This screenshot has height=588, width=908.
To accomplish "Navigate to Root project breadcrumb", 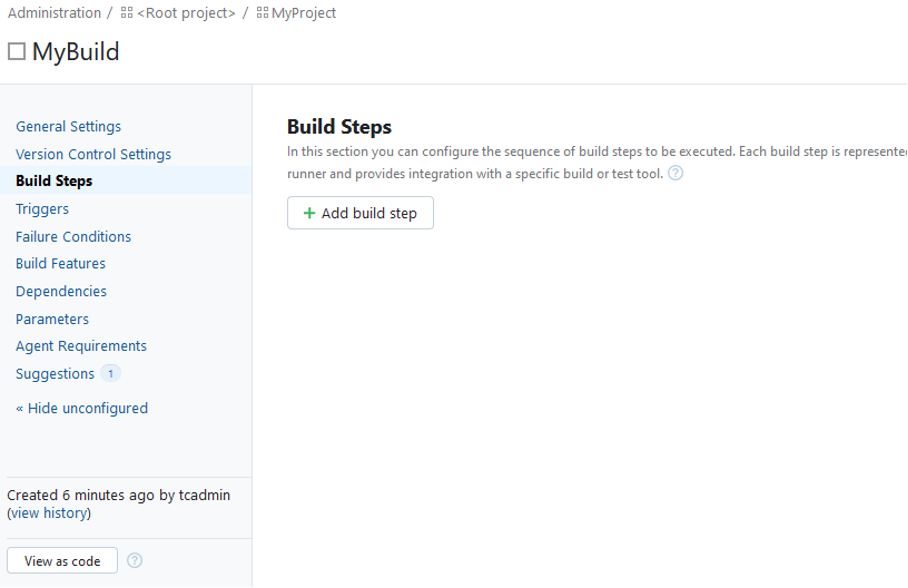I will tap(186, 13).
